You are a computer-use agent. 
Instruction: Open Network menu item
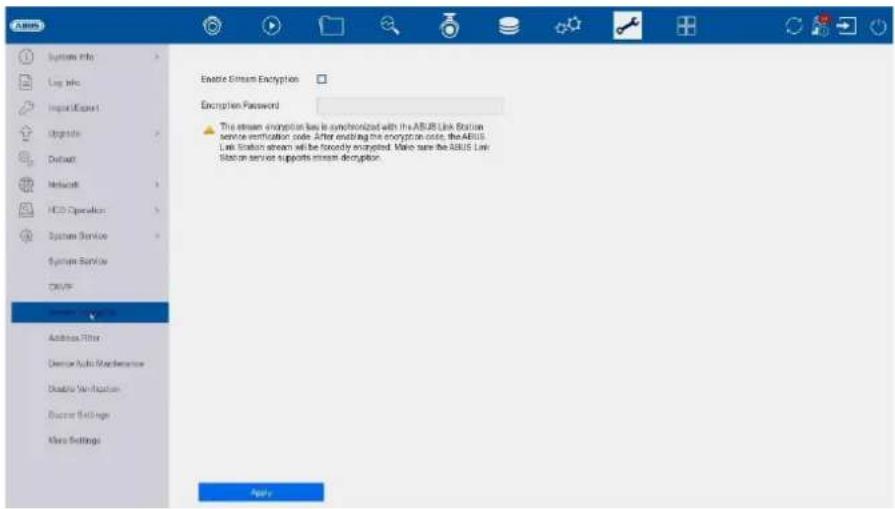tap(63, 184)
